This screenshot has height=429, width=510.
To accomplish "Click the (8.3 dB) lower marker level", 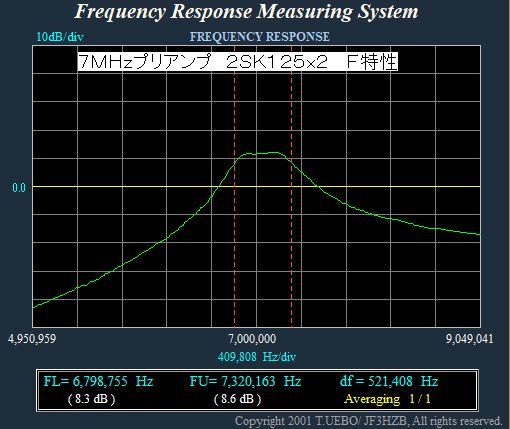I will [91, 399].
